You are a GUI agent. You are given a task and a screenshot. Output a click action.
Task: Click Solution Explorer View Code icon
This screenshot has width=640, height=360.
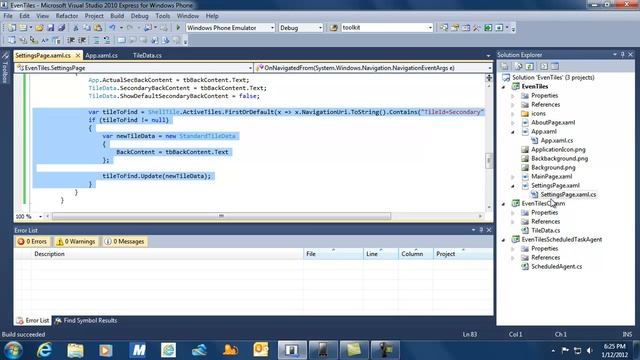(544, 66)
